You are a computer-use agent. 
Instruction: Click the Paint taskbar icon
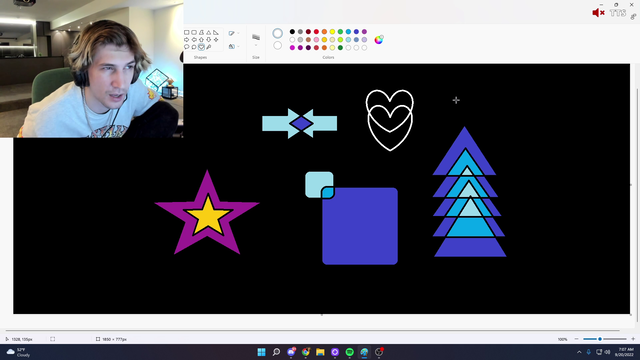point(364,352)
